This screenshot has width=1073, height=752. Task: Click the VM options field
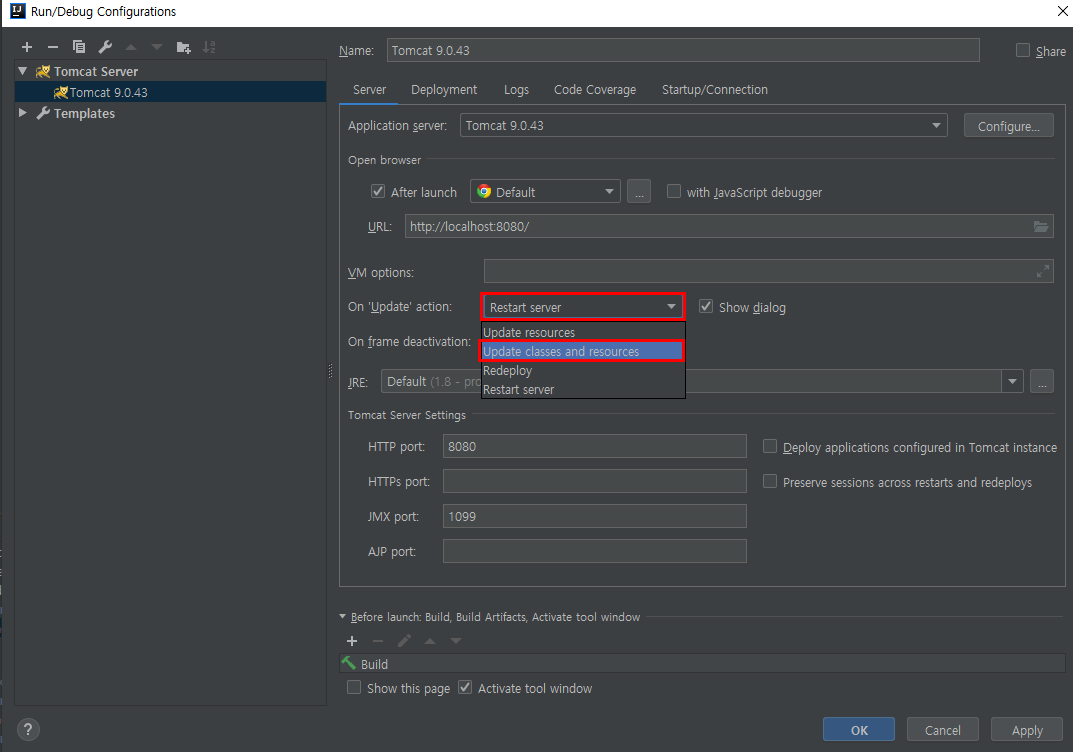pos(768,272)
